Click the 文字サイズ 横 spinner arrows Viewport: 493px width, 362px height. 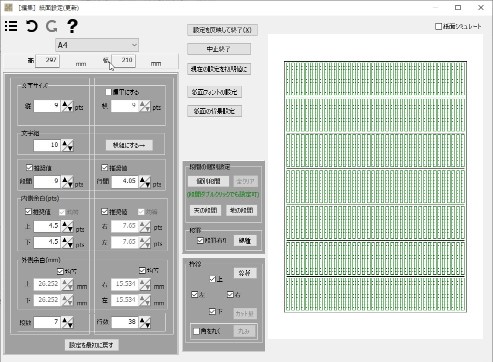click(145, 106)
